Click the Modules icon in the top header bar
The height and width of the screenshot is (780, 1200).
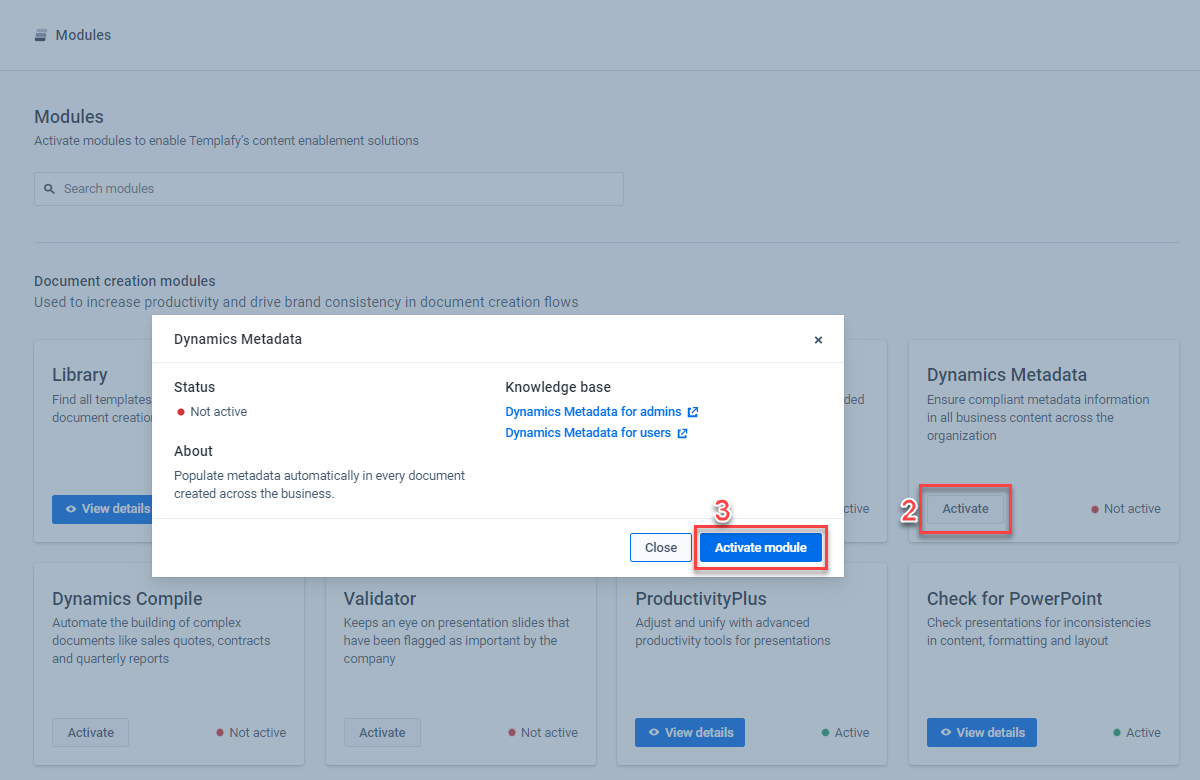click(x=40, y=34)
